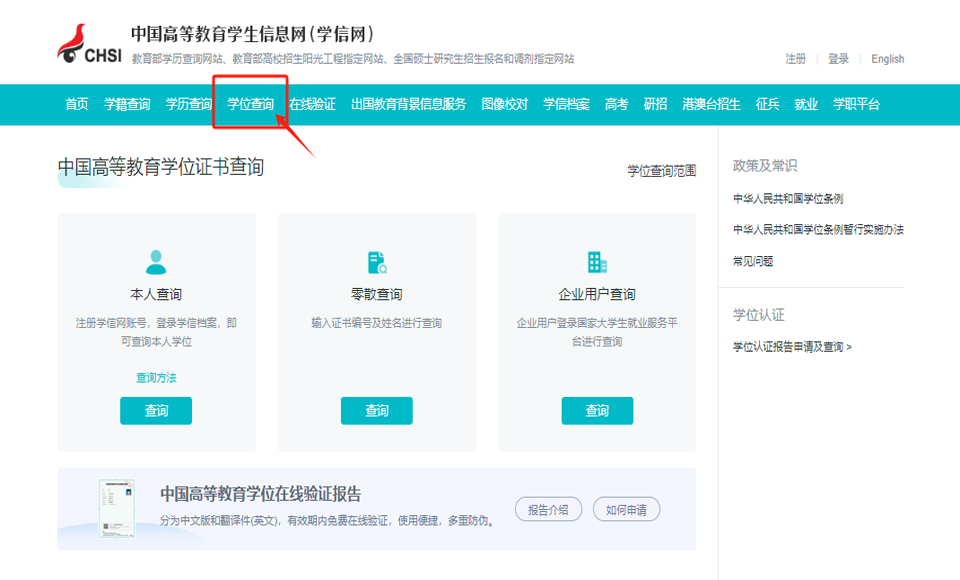Open 征兵 navigation item
Viewport: 960px width, 580px height.
[x=767, y=104]
